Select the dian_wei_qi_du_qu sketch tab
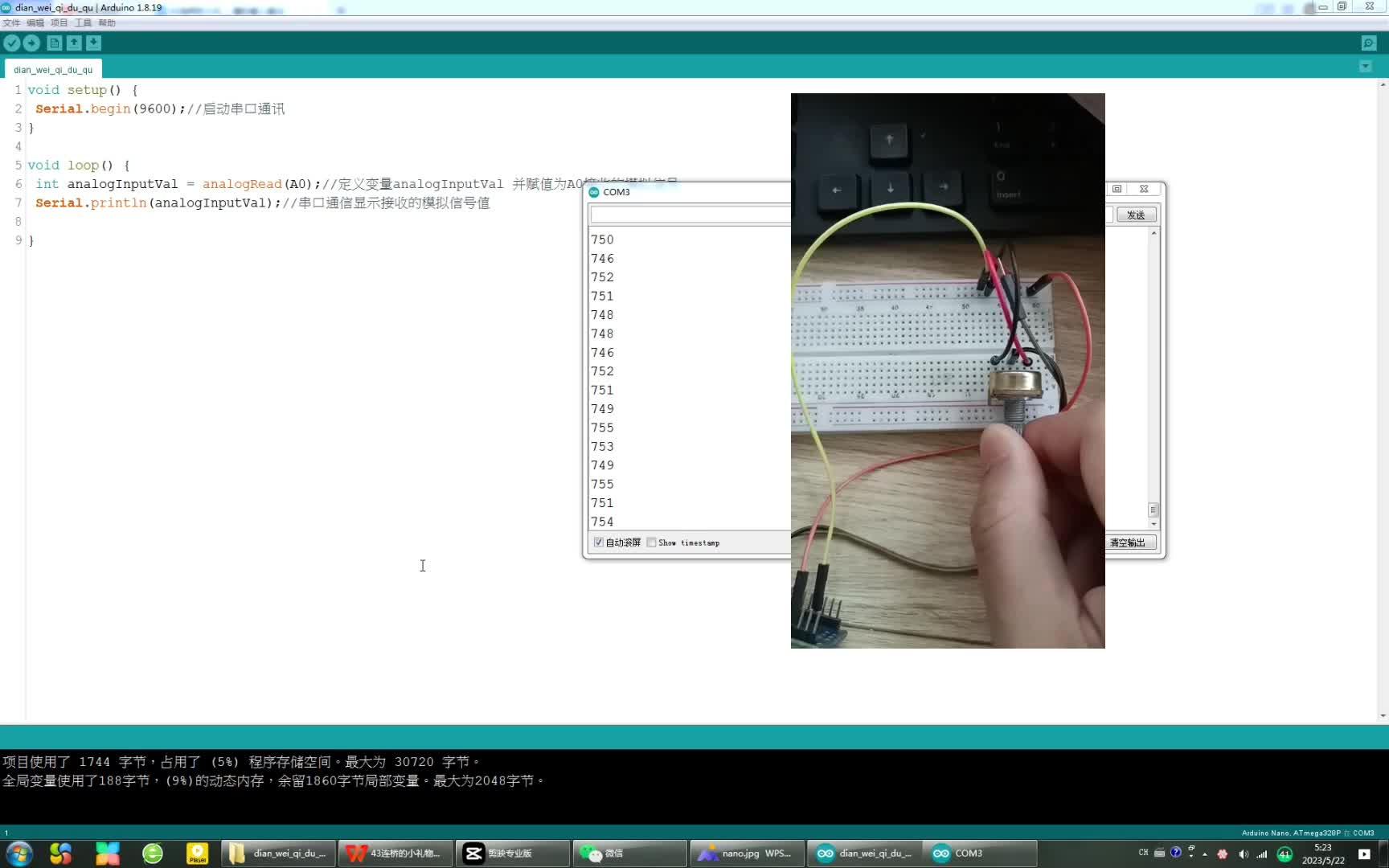Viewport: 1389px width, 868px height. 51,69
